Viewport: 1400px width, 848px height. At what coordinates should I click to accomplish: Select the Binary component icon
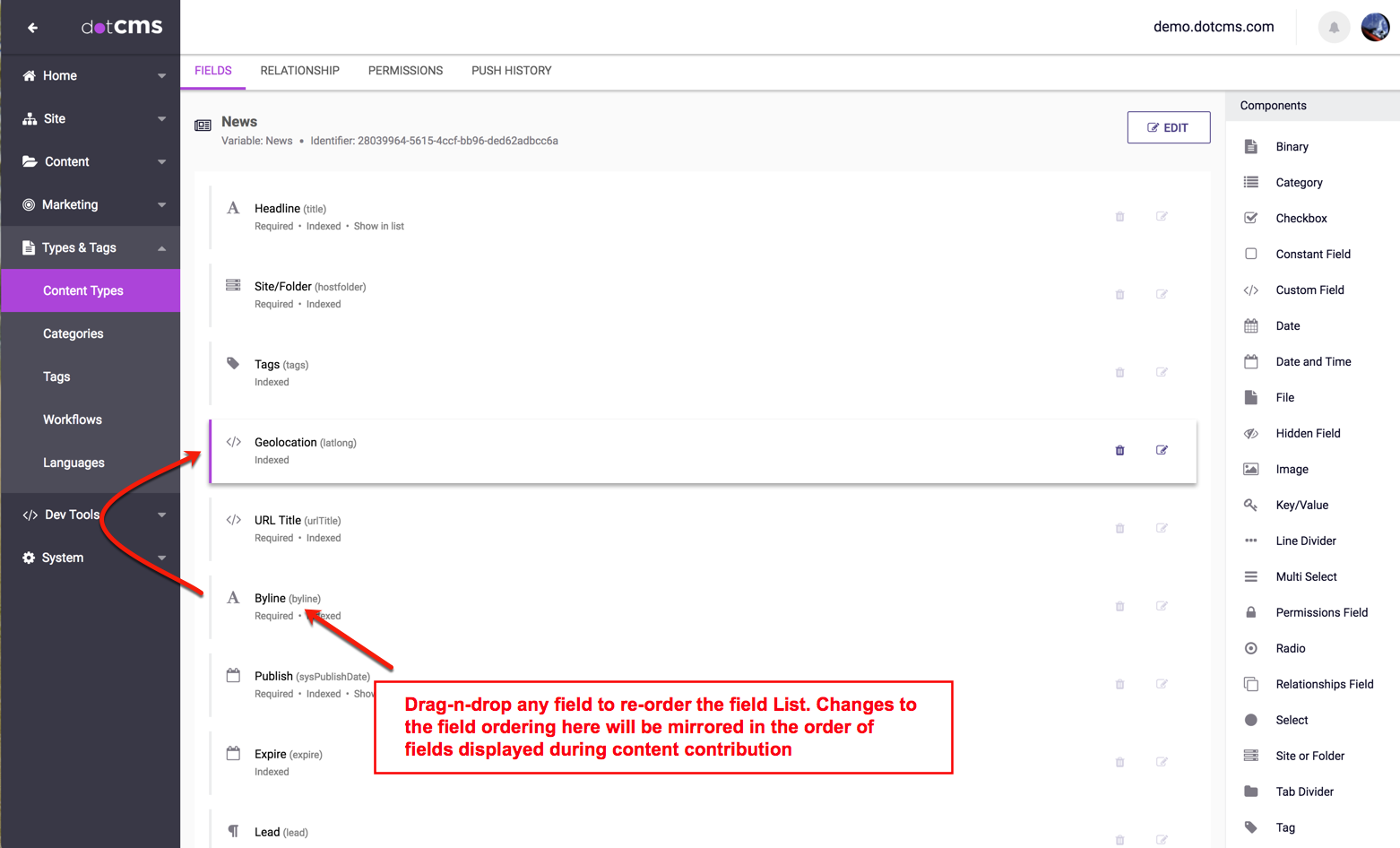[1251, 146]
